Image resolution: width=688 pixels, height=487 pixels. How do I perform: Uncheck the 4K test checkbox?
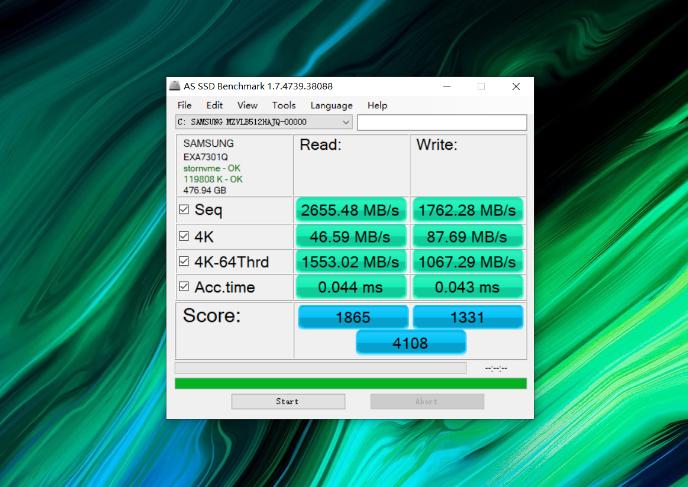183,236
